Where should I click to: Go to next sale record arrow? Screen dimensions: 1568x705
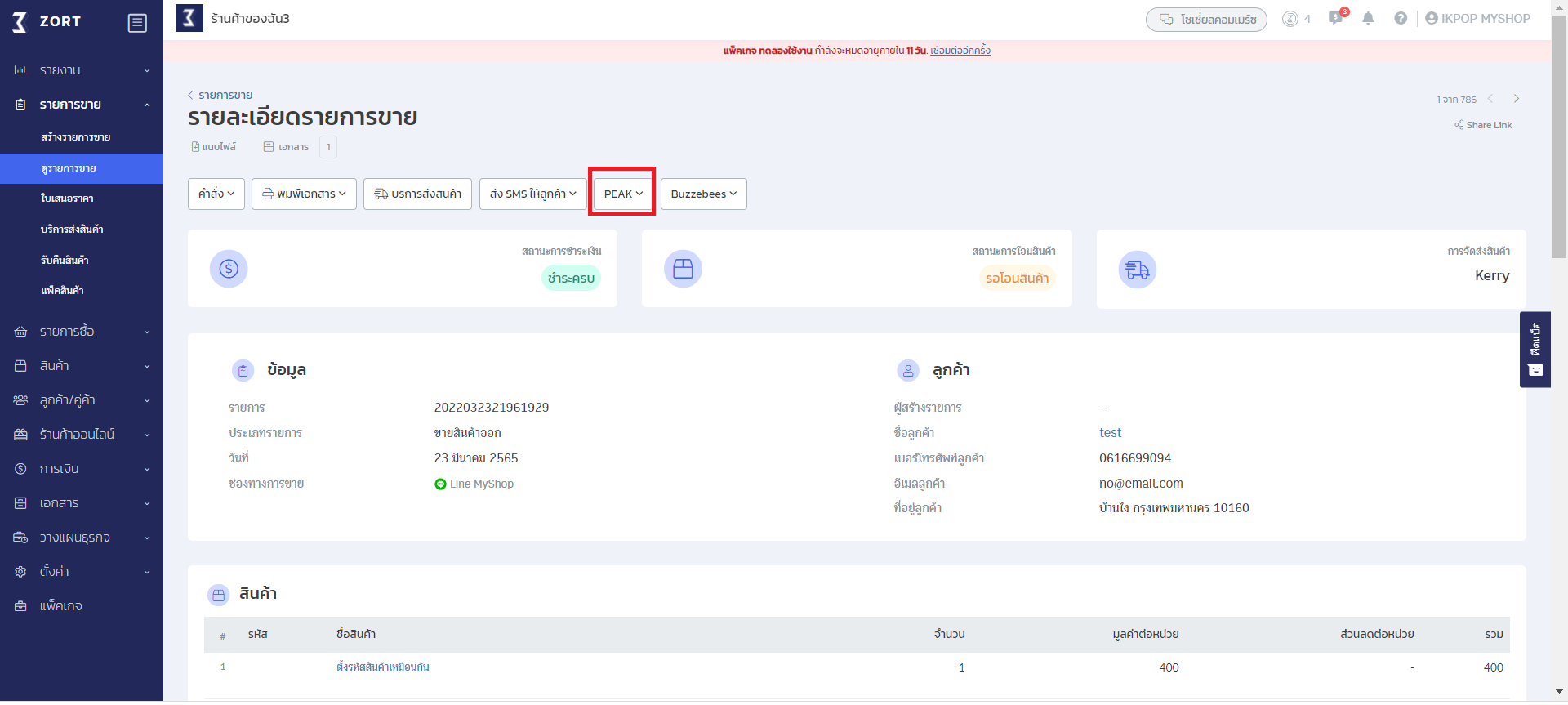click(1517, 99)
